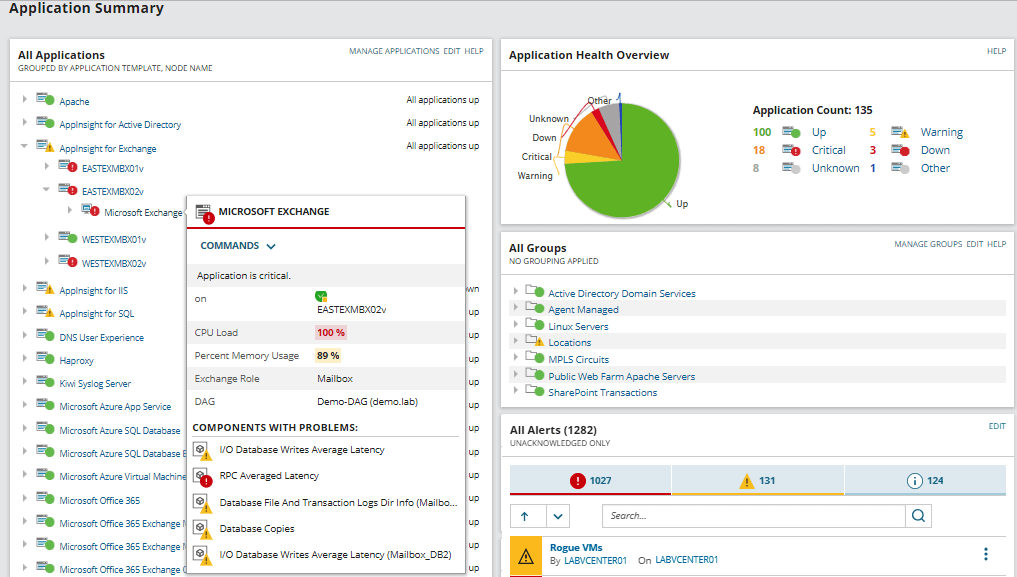Open the three-dot menu for Rogue VMs alert
Viewport: 1017px width, 577px height.
point(986,554)
